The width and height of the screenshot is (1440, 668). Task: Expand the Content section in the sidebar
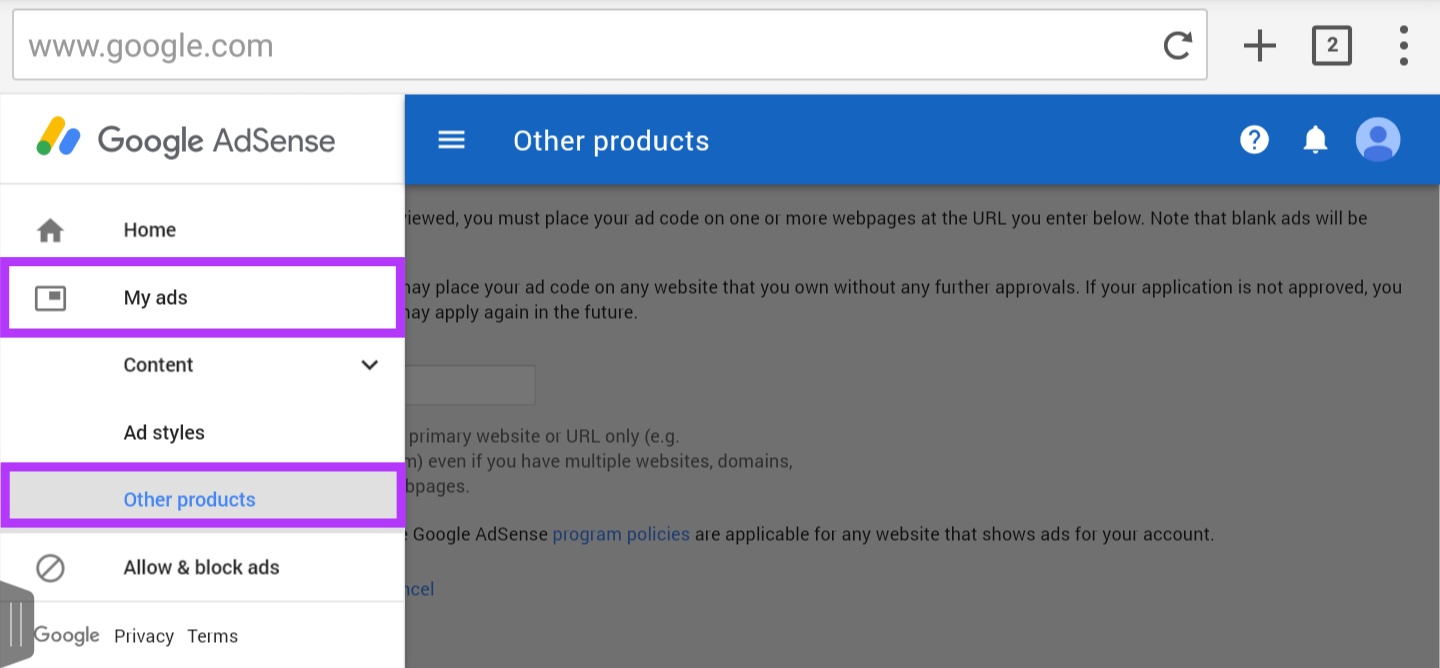coord(369,365)
